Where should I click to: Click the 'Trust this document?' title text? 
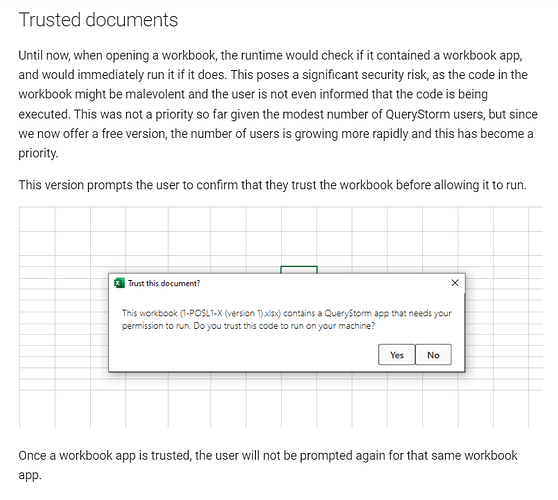(x=164, y=283)
